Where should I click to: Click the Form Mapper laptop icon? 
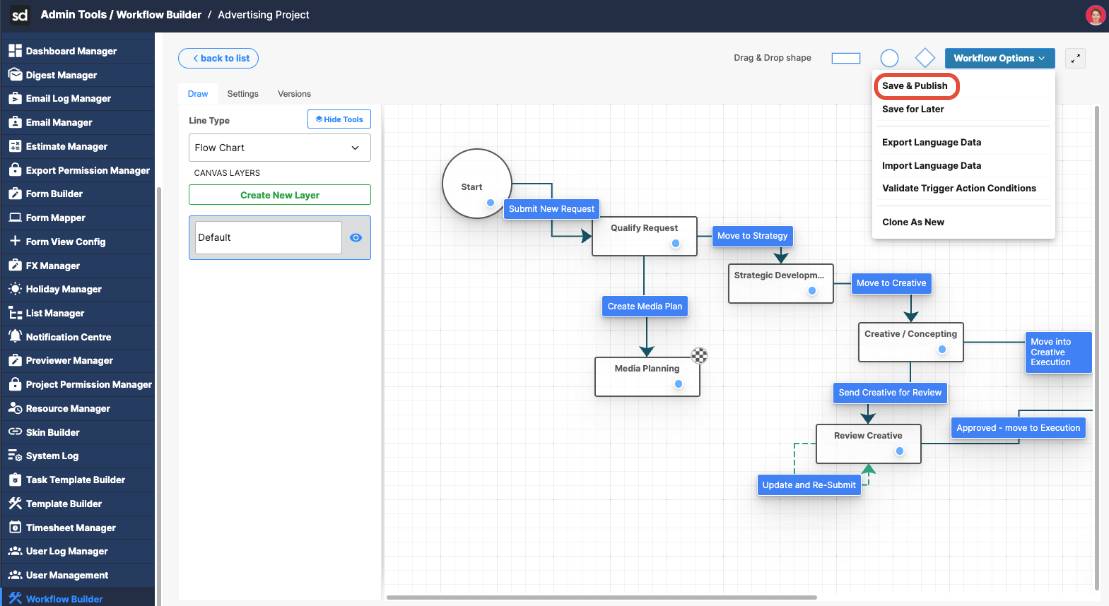(15, 218)
